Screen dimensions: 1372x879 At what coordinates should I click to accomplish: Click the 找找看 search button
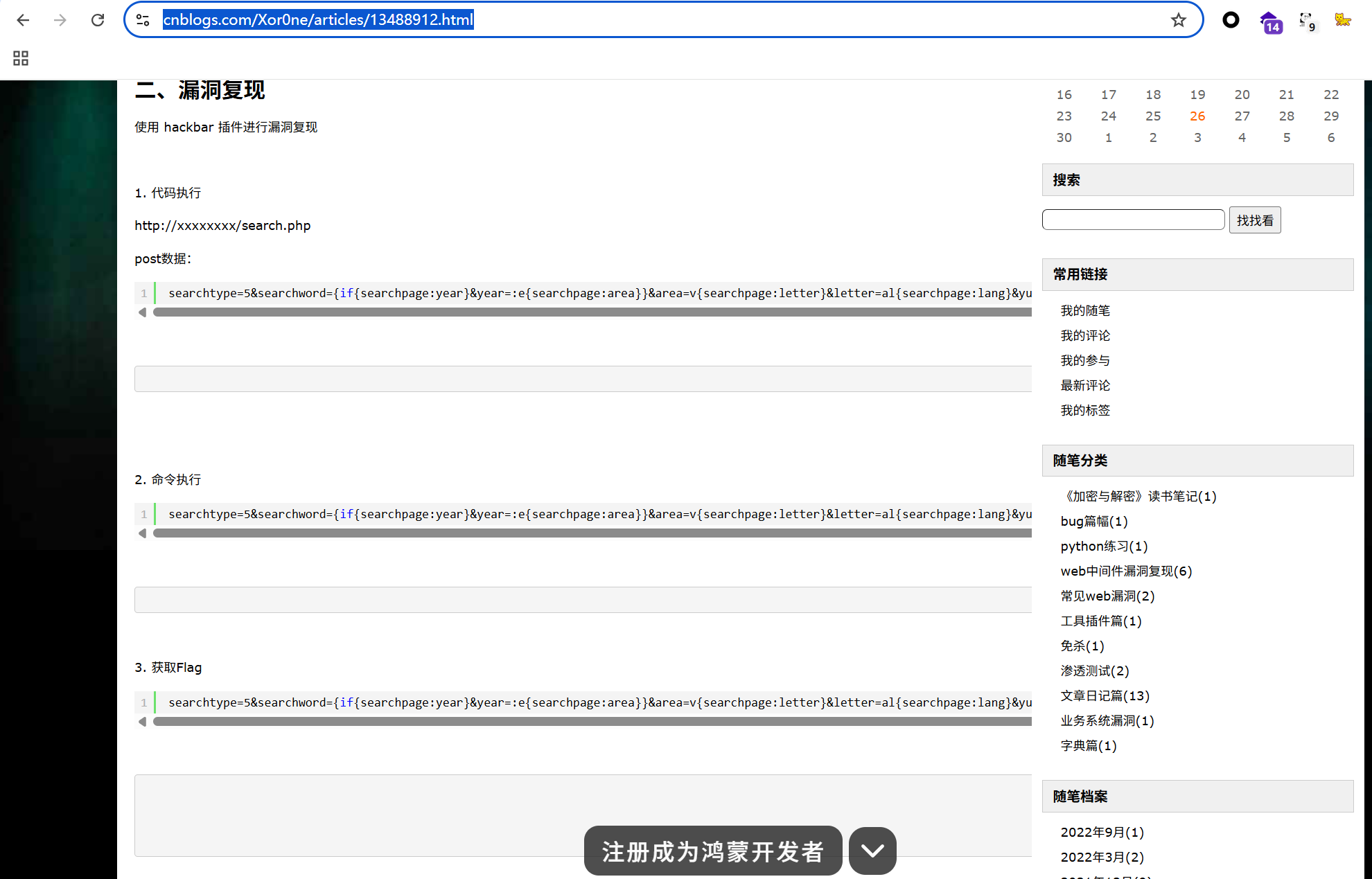1254,220
